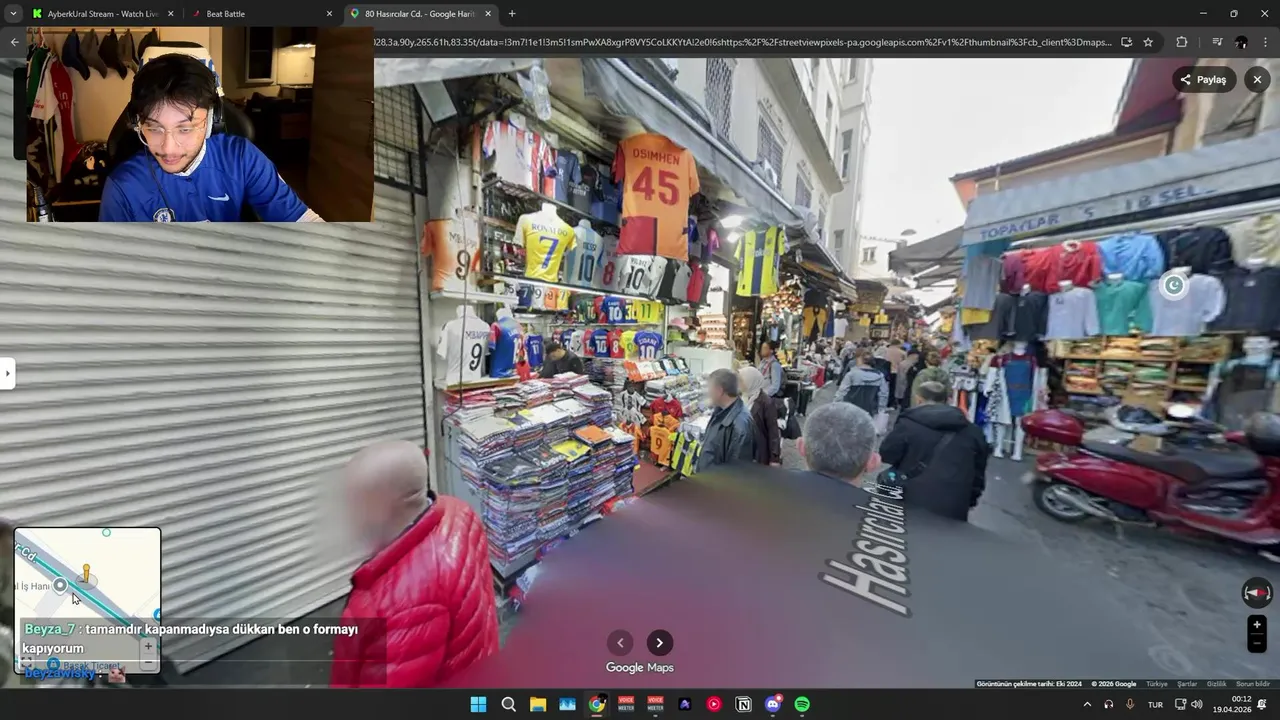This screenshot has width=1280, height=720.
Task: Open the media controls icon
Action: coord(1217,42)
